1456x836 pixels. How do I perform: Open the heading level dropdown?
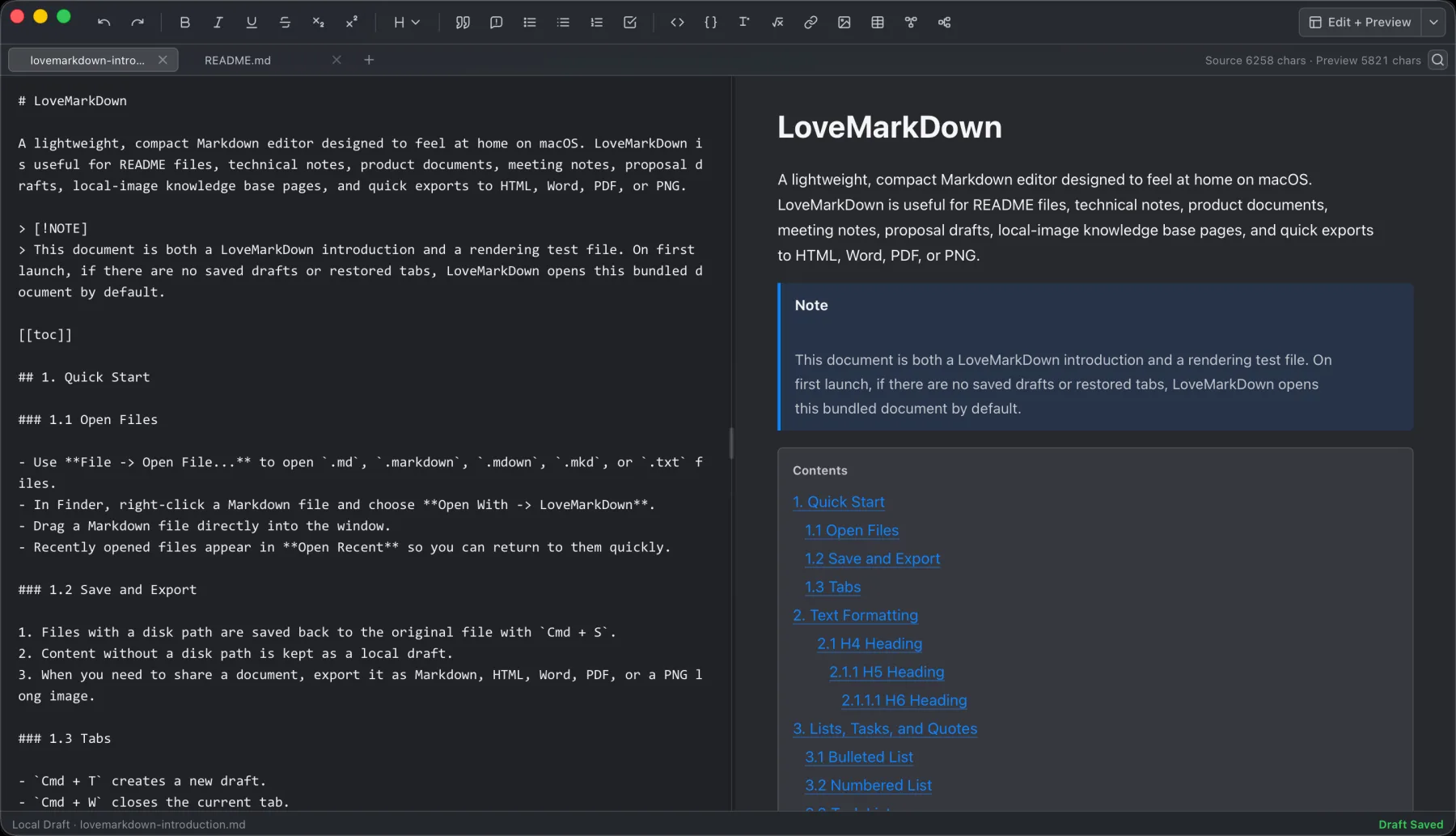click(x=407, y=23)
